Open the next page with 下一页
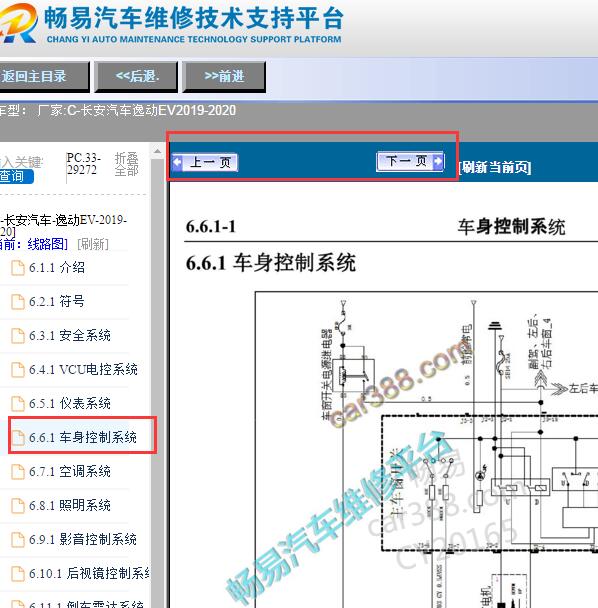 point(410,161)
